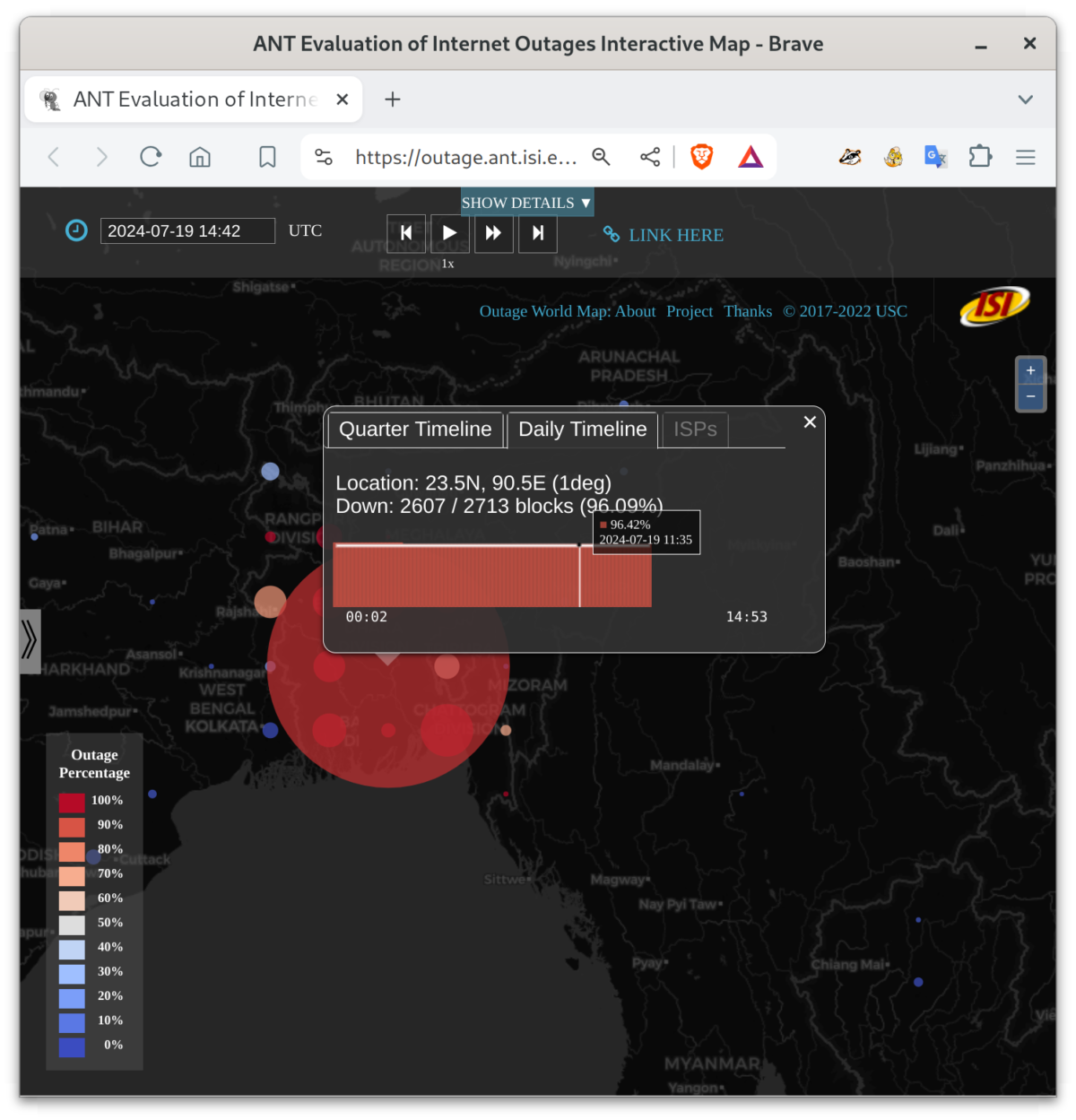This screenshot has width=1076, height=1120.
Task: Open the About link
Action: pyautogui.click(x=635, y=311)
